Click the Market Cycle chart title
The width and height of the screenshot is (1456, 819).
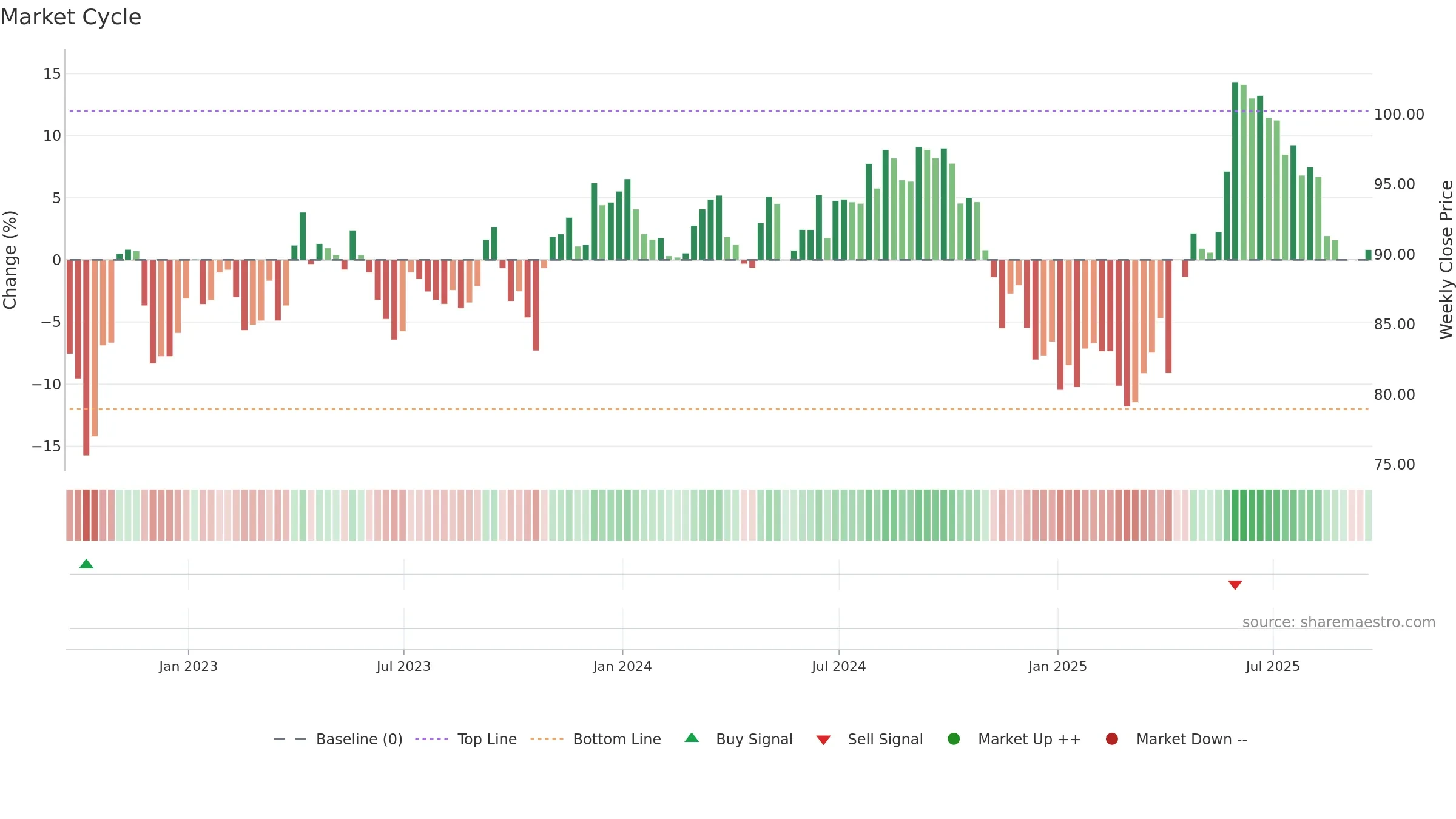(71, 17)
